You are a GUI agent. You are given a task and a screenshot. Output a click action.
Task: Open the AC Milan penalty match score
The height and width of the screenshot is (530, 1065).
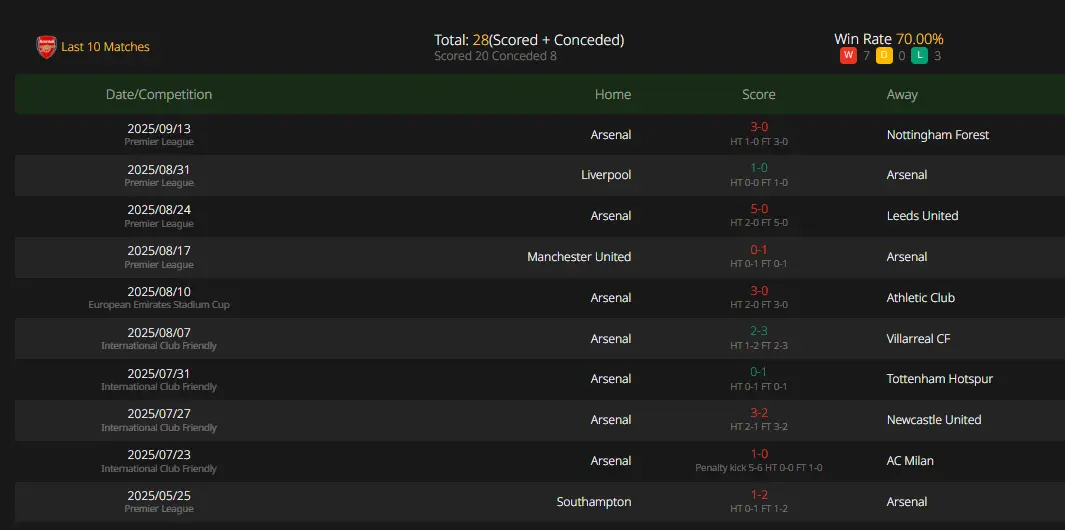click(759, 454)
